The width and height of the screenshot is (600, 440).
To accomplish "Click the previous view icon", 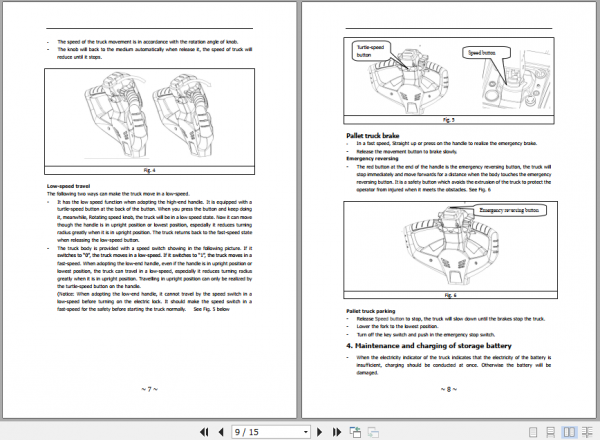I will coord(355,432).
